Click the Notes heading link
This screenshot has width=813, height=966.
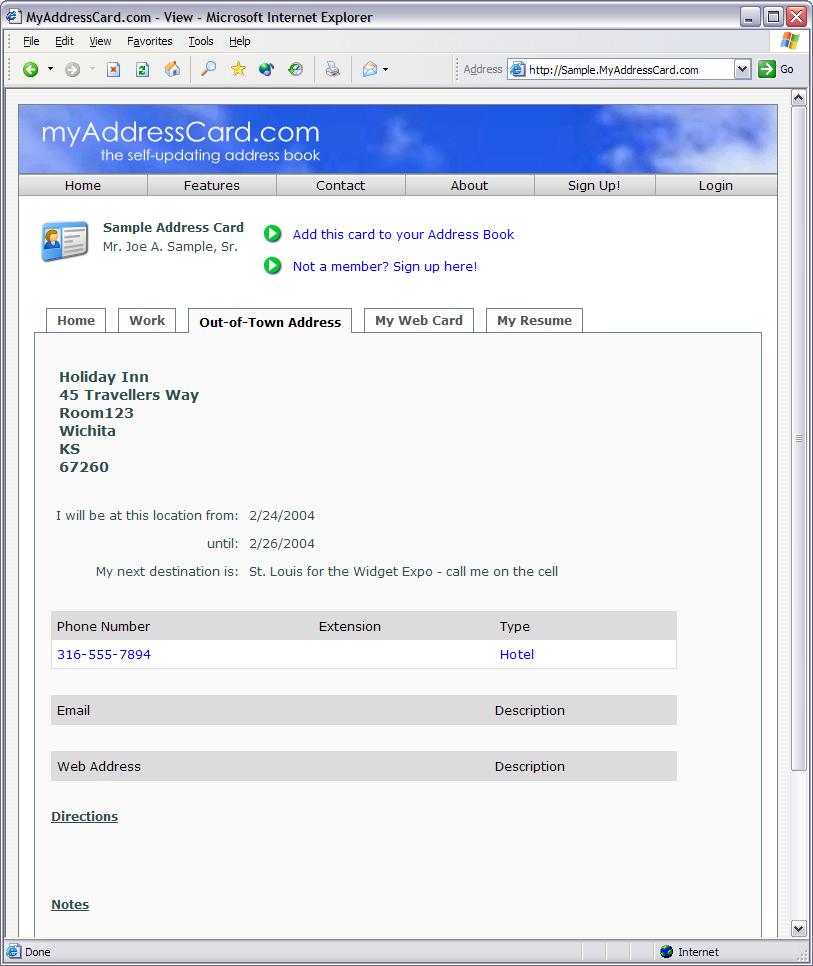pos(70,904)
